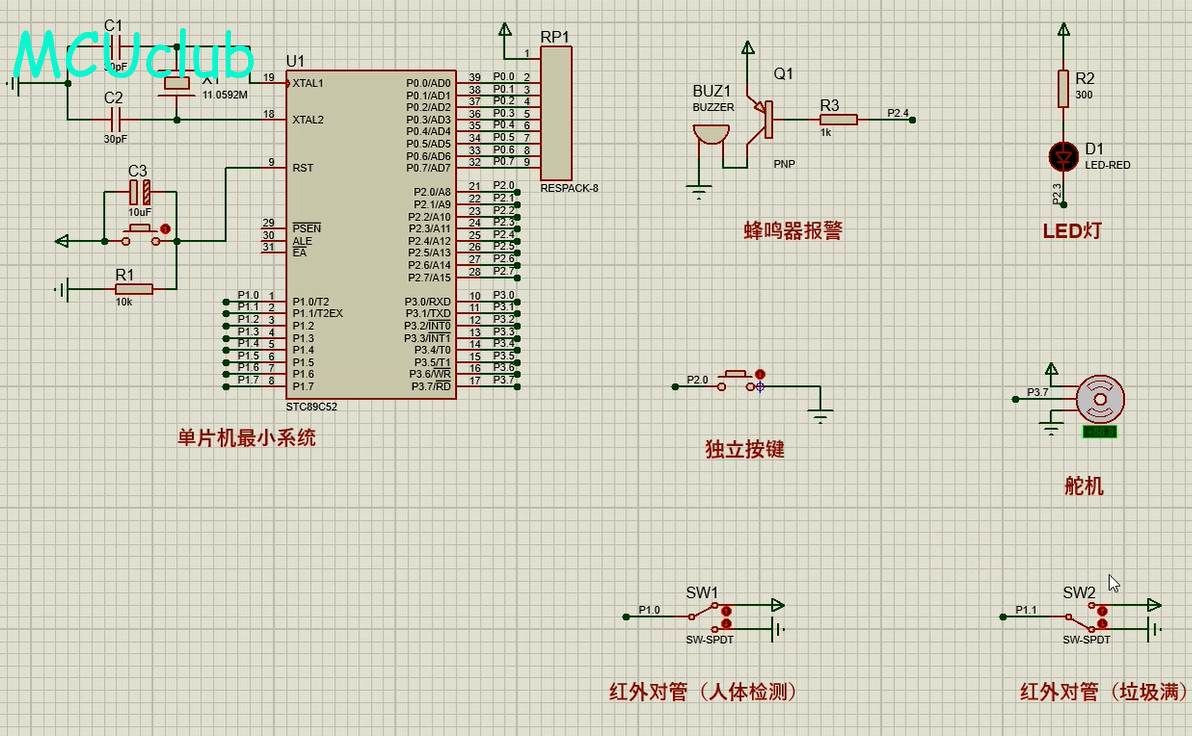Select the power terminal left of reset button

62,241
